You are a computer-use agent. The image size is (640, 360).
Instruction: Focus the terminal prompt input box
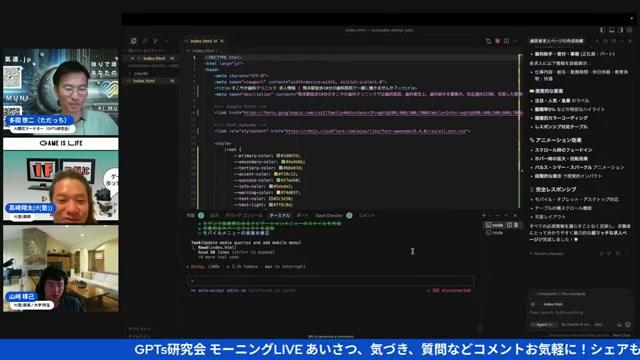click(x=331, y=281)
